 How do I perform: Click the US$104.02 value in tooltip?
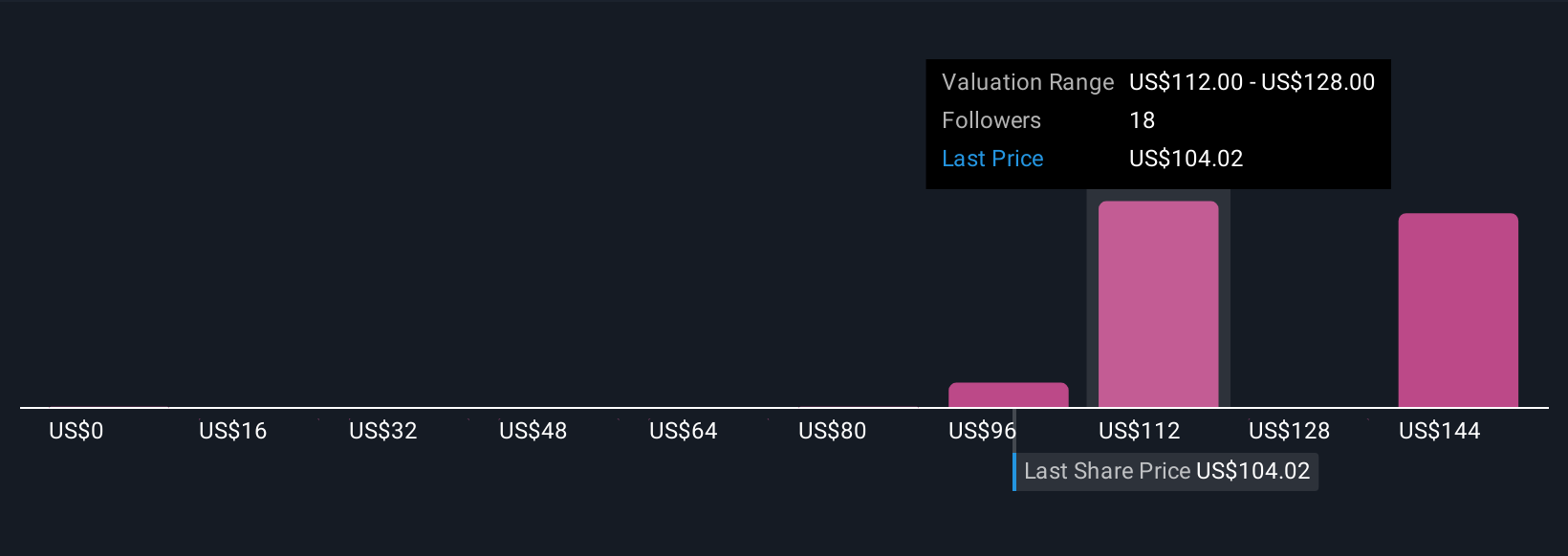[x=1186, y=159]
